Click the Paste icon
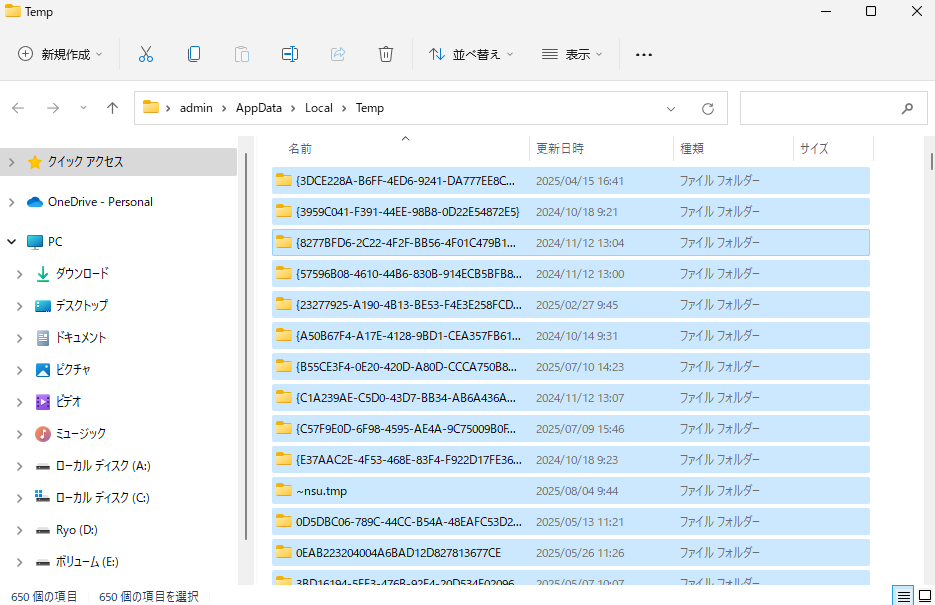 coord(241,53)
